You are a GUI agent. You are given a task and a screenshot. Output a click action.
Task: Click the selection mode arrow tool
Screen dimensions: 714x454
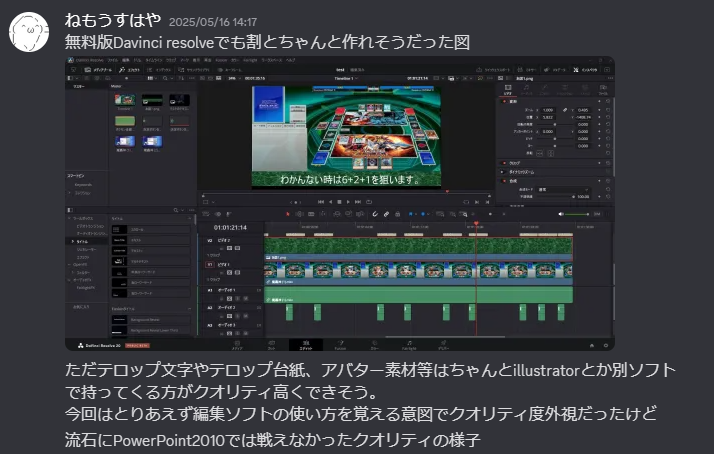click(287, 214)
